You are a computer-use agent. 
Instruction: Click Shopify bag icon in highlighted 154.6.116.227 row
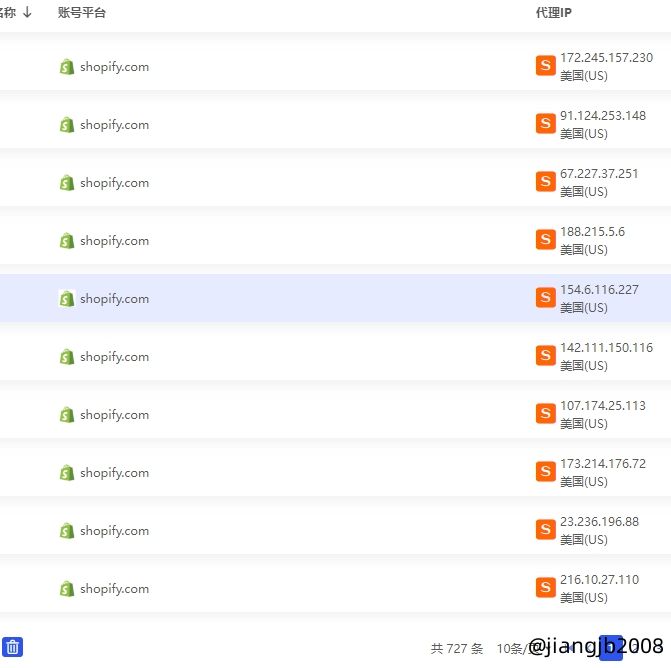tap(67, 299)
